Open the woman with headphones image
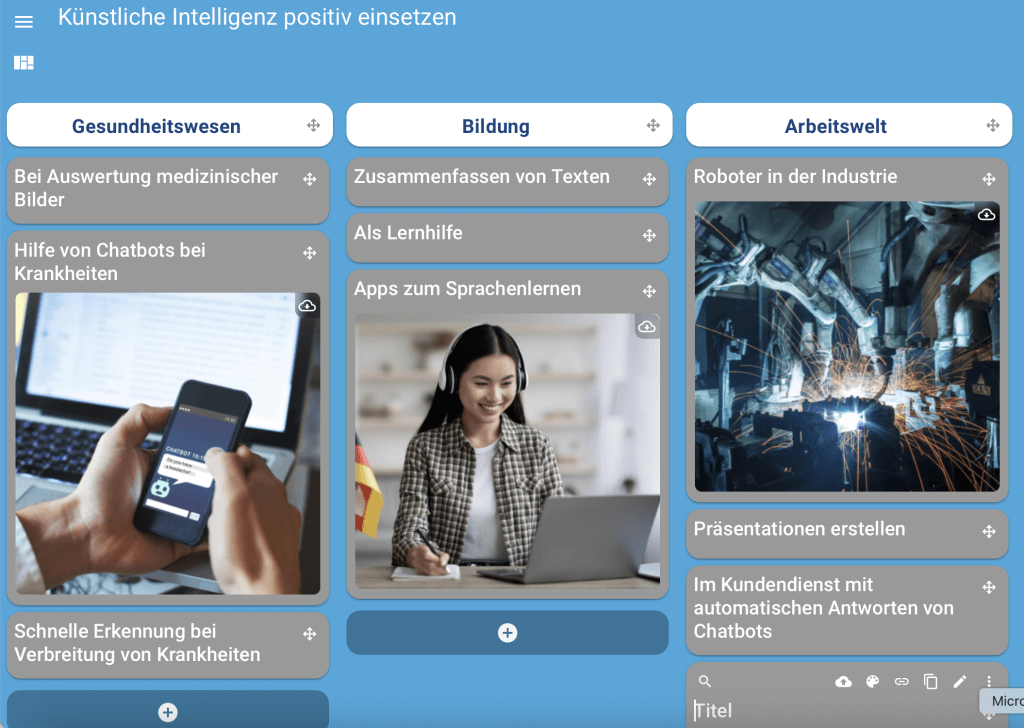1024x728 pixels. coord(507,451)
